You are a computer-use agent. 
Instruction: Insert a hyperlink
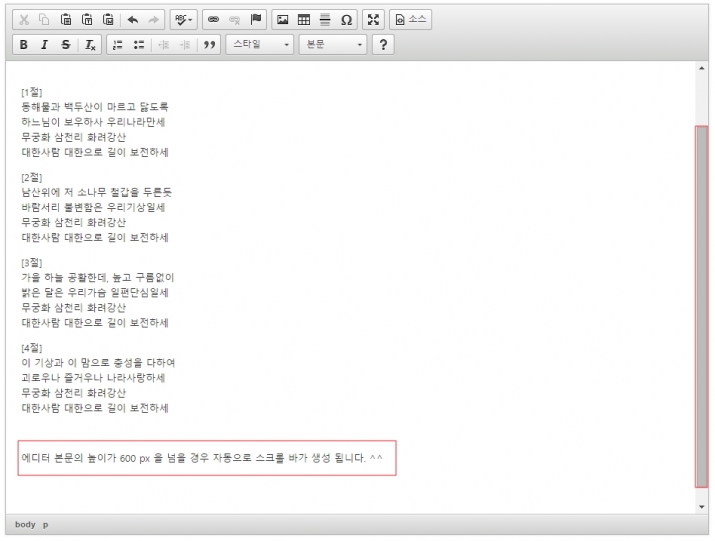point(213,20)
